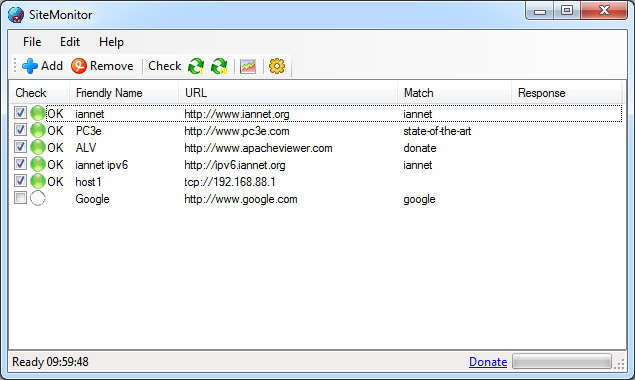Enable the Google site checkbox
This screenshot has width=635, height=380.
point(20,198)
